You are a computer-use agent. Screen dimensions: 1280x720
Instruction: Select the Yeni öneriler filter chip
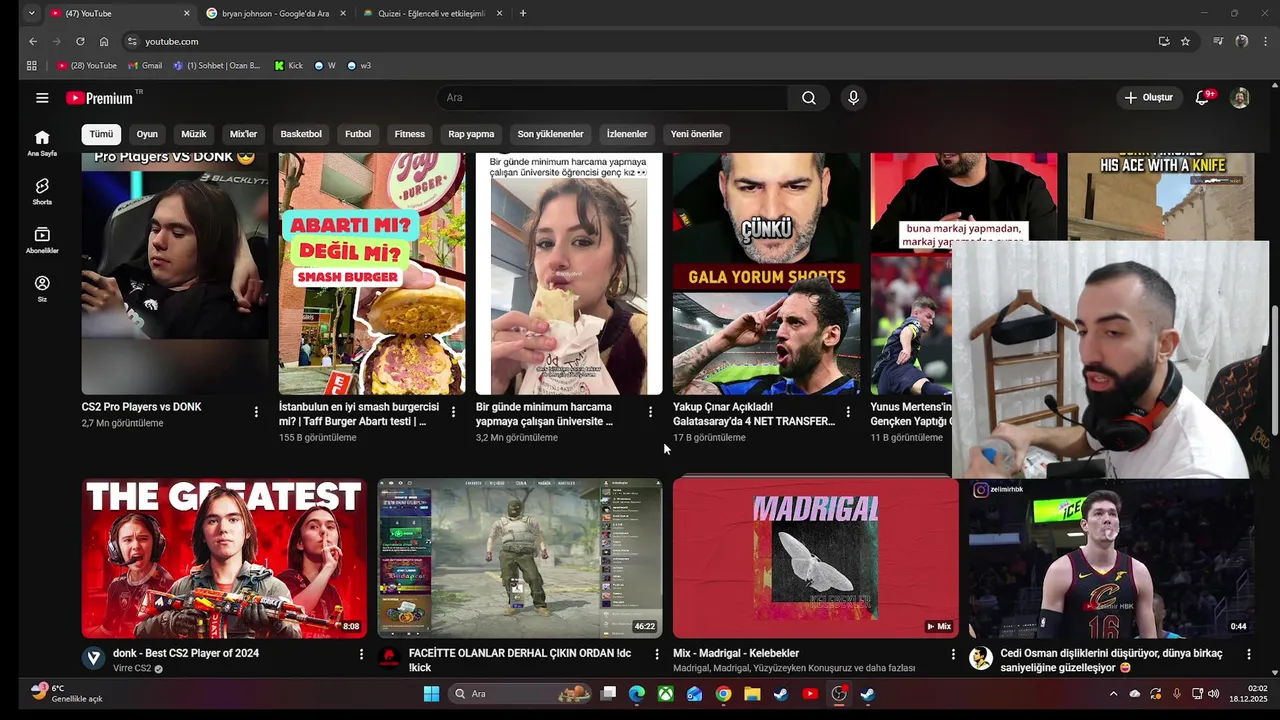696,134
